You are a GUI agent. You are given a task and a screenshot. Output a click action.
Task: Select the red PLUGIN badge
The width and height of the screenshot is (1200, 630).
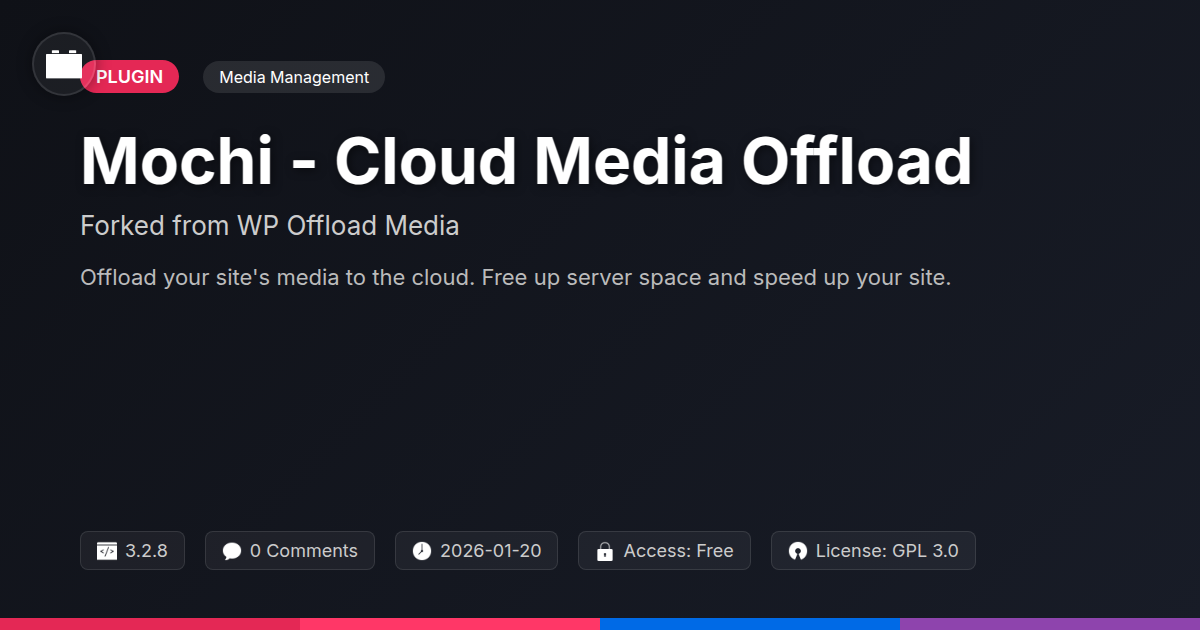130,77
